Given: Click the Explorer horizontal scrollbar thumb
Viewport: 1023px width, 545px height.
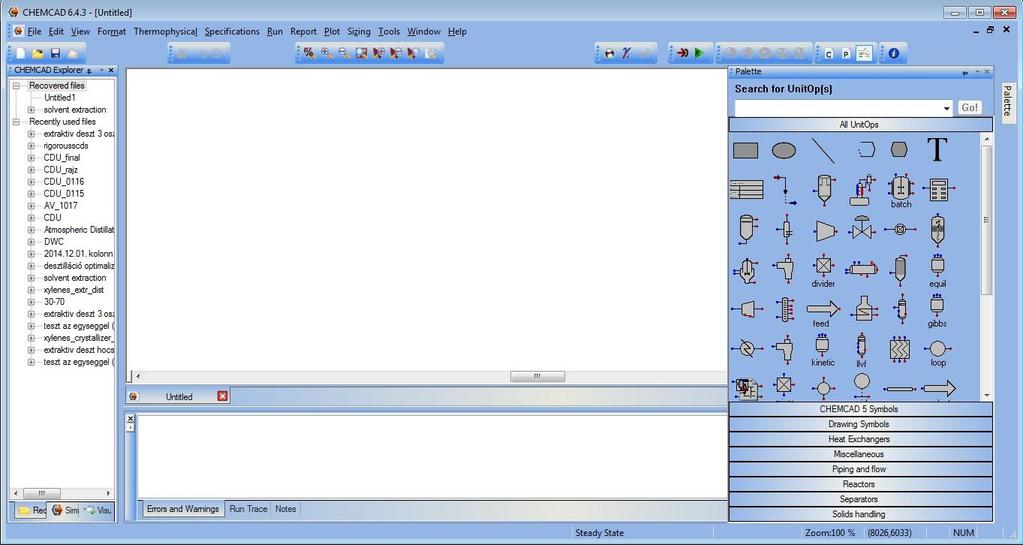Looking at the screenshot, I should [42, 493].
